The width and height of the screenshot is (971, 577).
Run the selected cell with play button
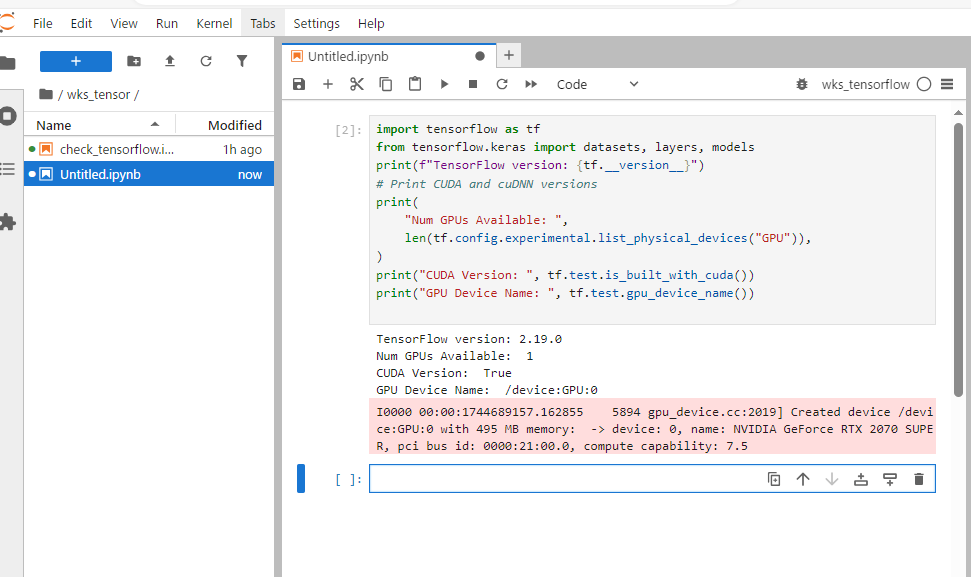444,84
